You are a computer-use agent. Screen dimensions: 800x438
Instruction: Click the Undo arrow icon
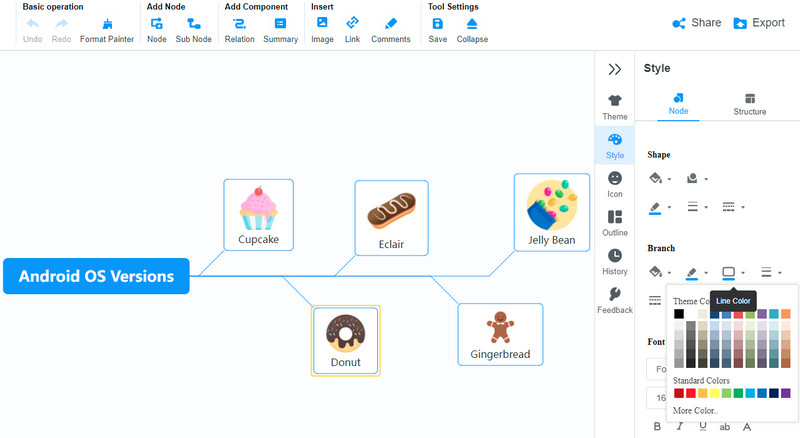(33, 23)
